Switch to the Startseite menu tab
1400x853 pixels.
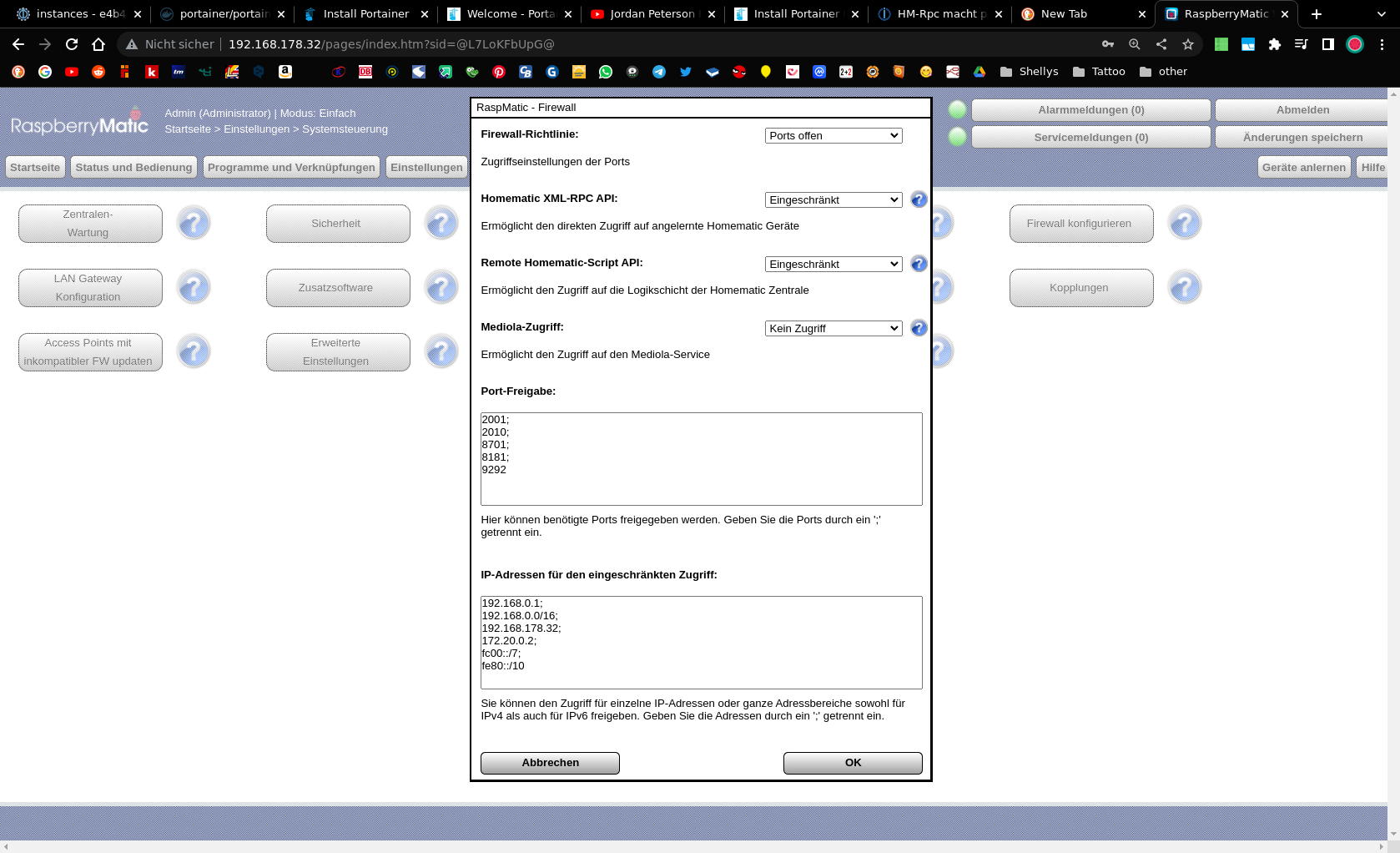click(x=35, y=167)
